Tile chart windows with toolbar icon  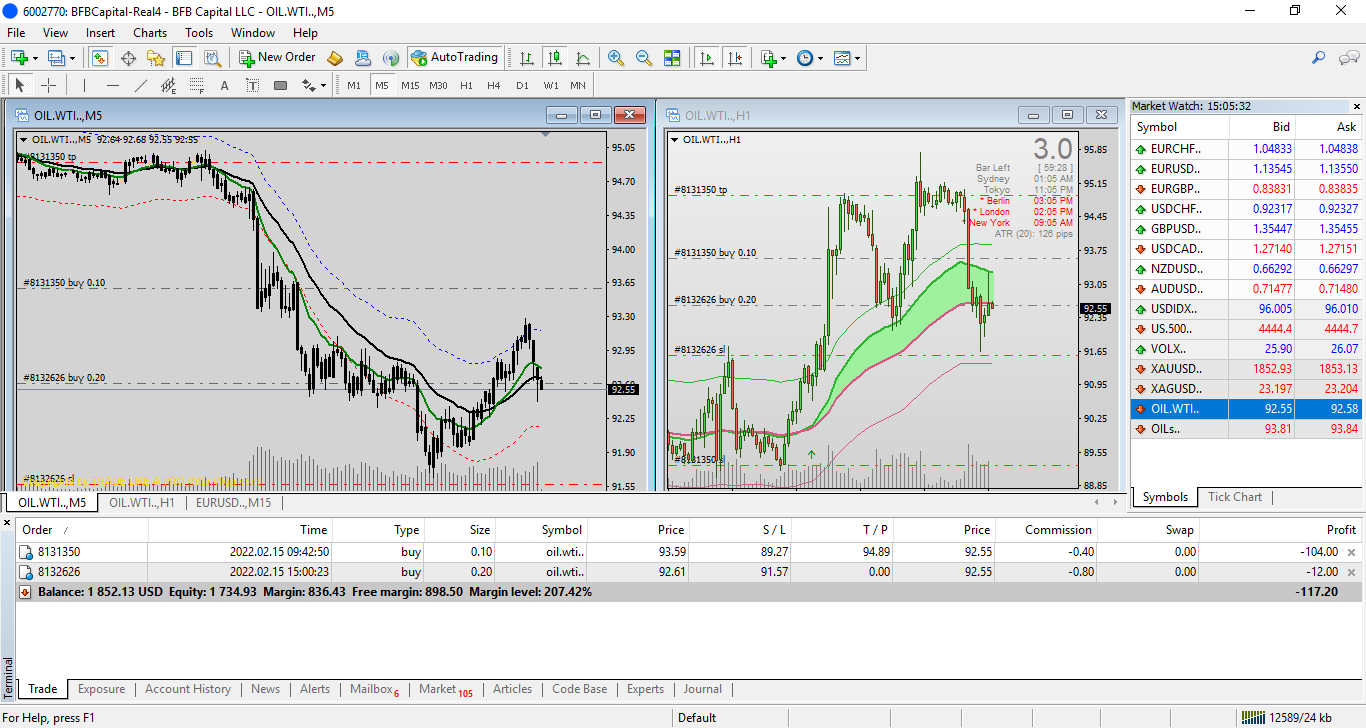tap(672, 58)
